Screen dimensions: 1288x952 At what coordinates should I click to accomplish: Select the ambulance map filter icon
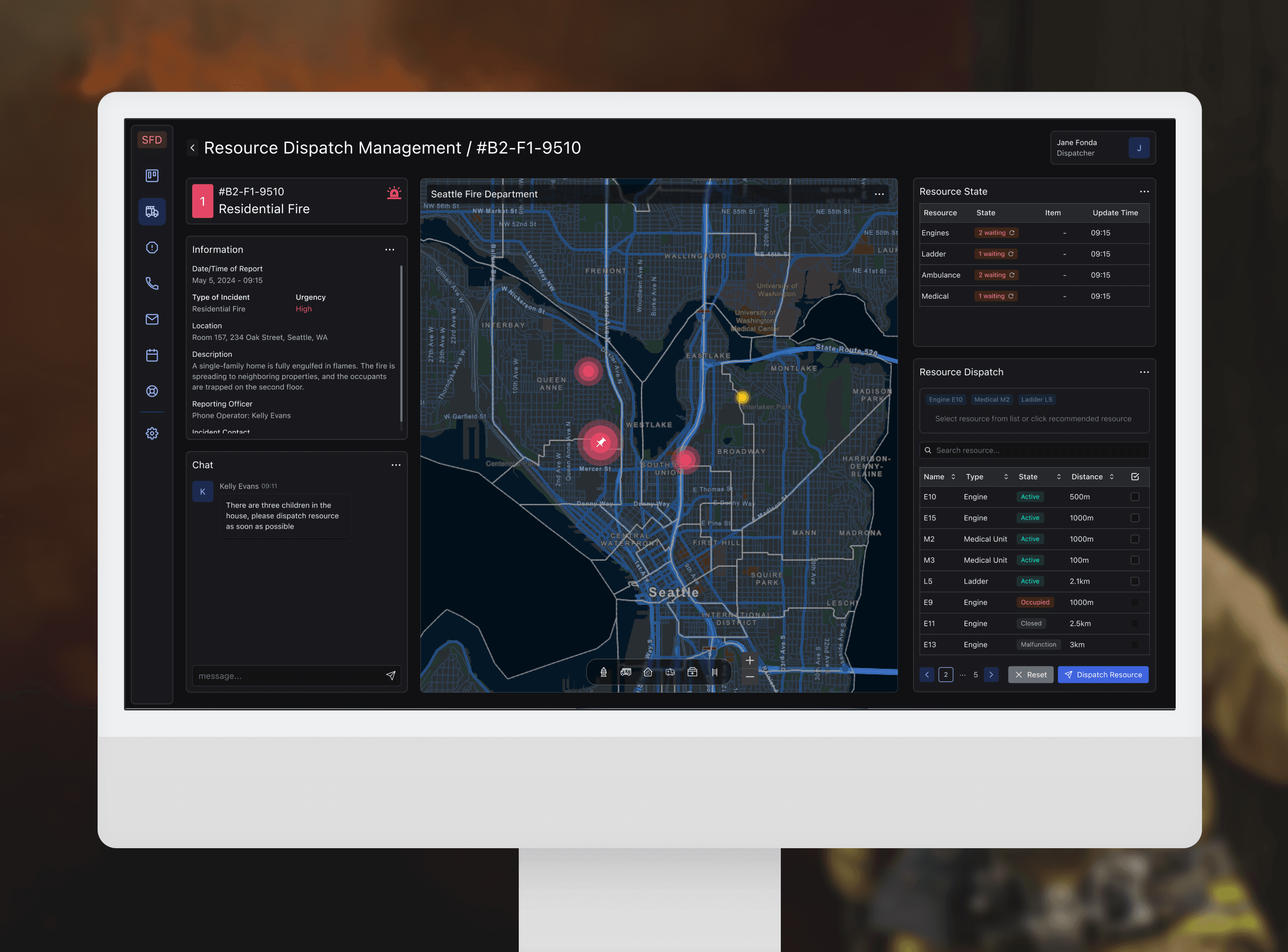pyautogui.click(x=670, y=672)
